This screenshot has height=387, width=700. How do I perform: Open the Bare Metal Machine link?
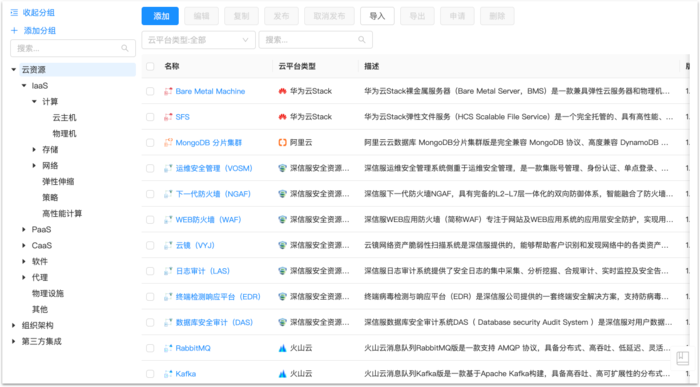(210, 91)
